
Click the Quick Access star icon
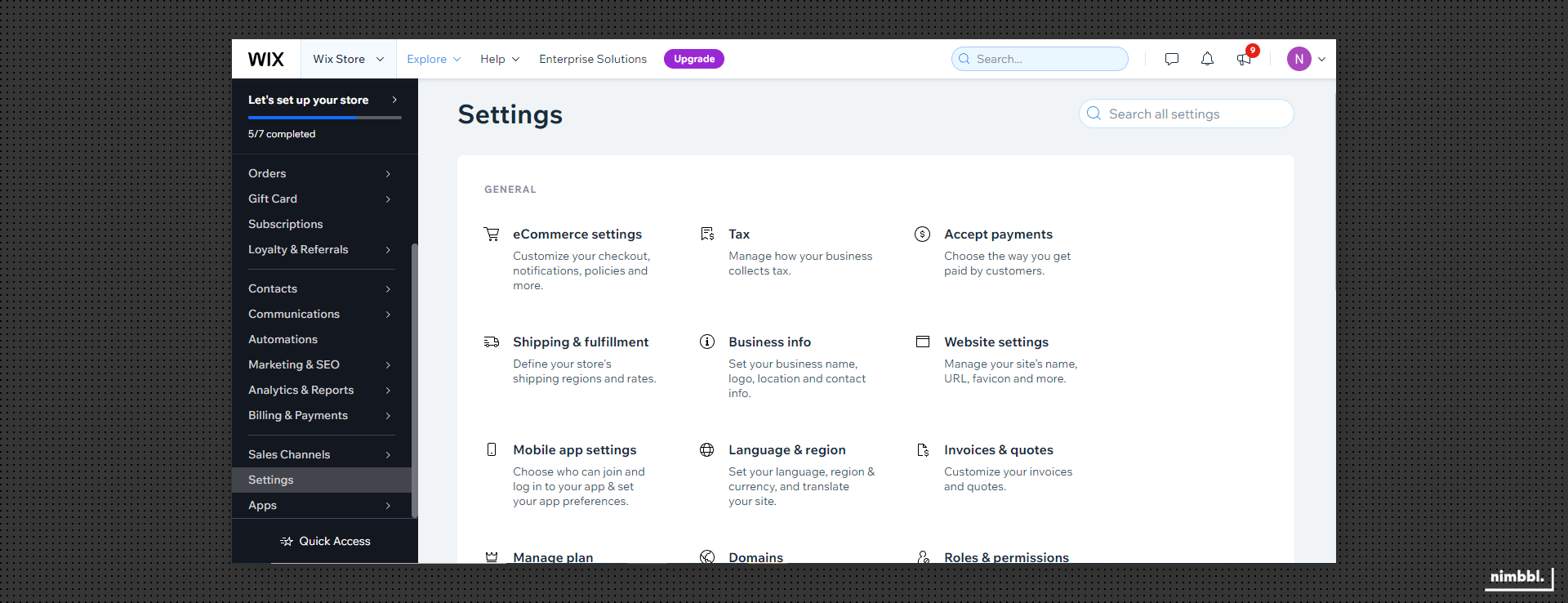(287, 541)
